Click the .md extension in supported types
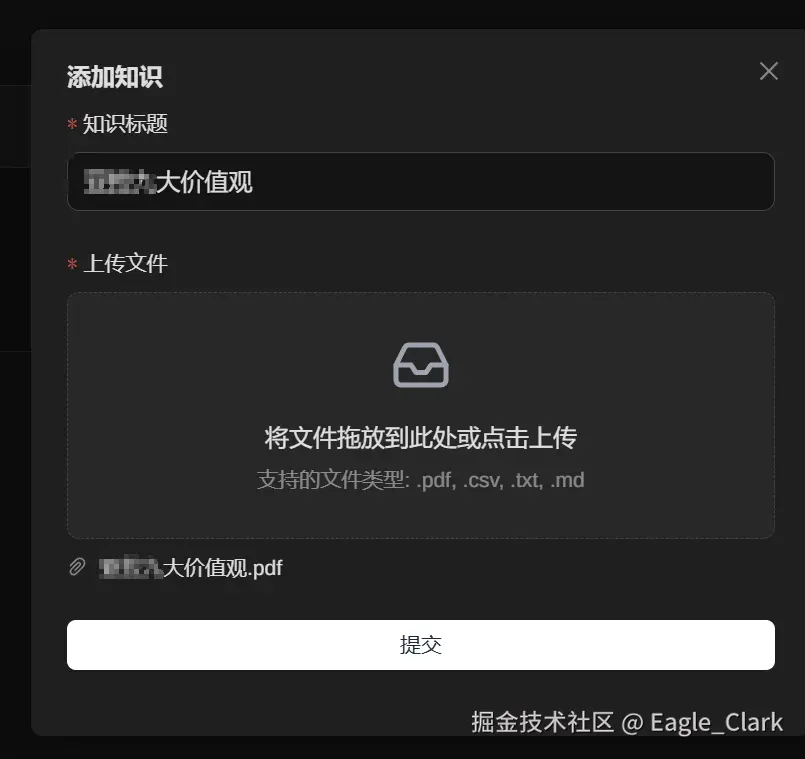805x759 pixels. point(567,480)
